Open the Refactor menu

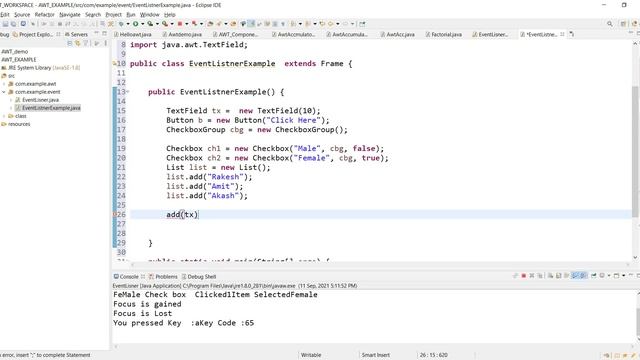(x=44, y=14)
